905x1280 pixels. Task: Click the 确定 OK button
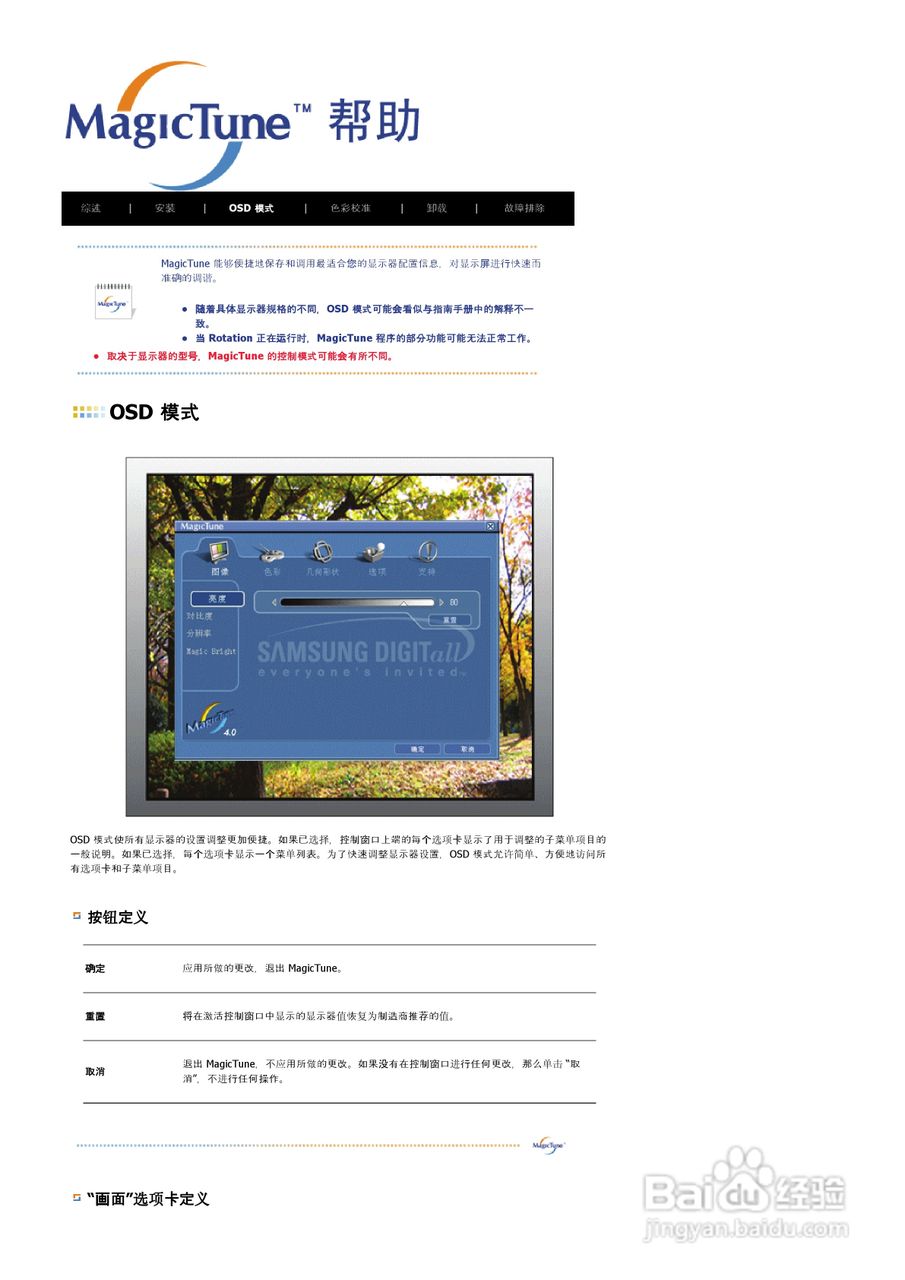pos(418,748)
